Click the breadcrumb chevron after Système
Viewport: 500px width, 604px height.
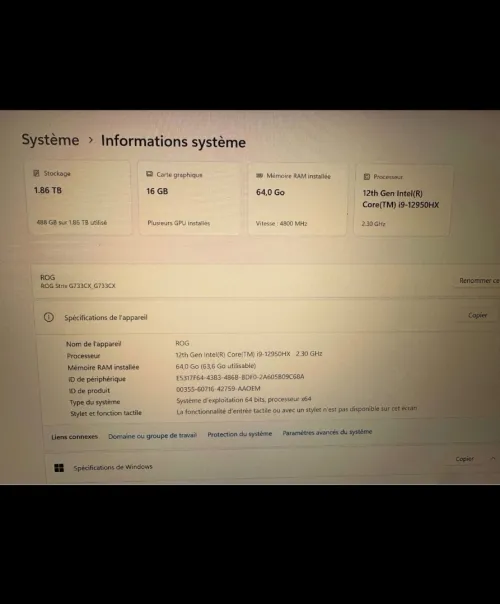91,140
